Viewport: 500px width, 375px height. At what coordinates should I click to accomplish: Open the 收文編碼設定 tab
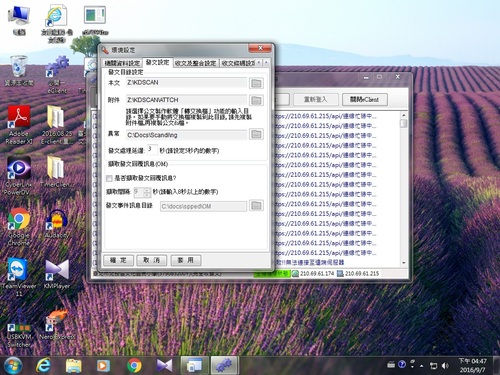coord(238,63)
